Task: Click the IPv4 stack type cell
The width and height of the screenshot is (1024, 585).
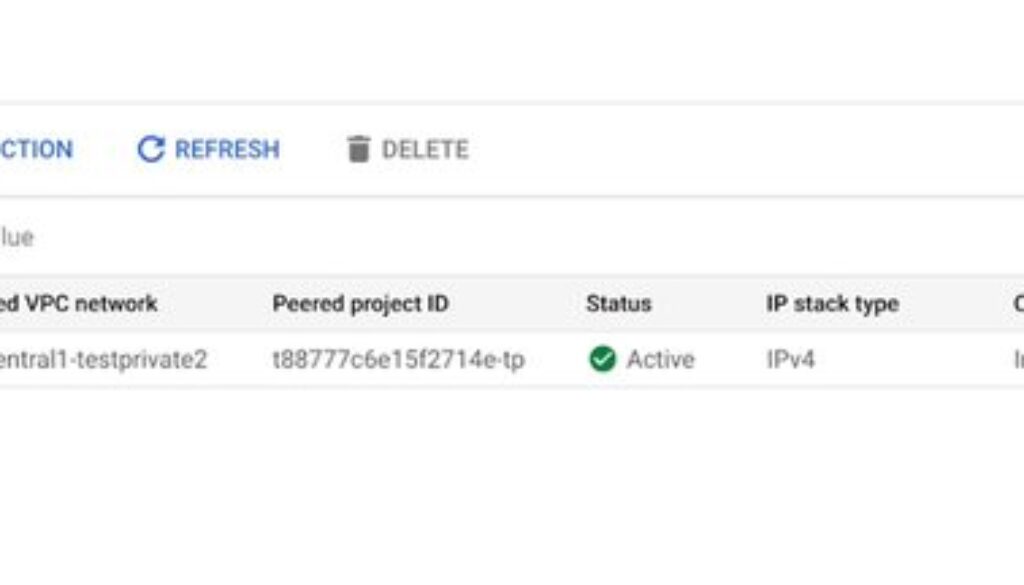Action: click(790, 359)
